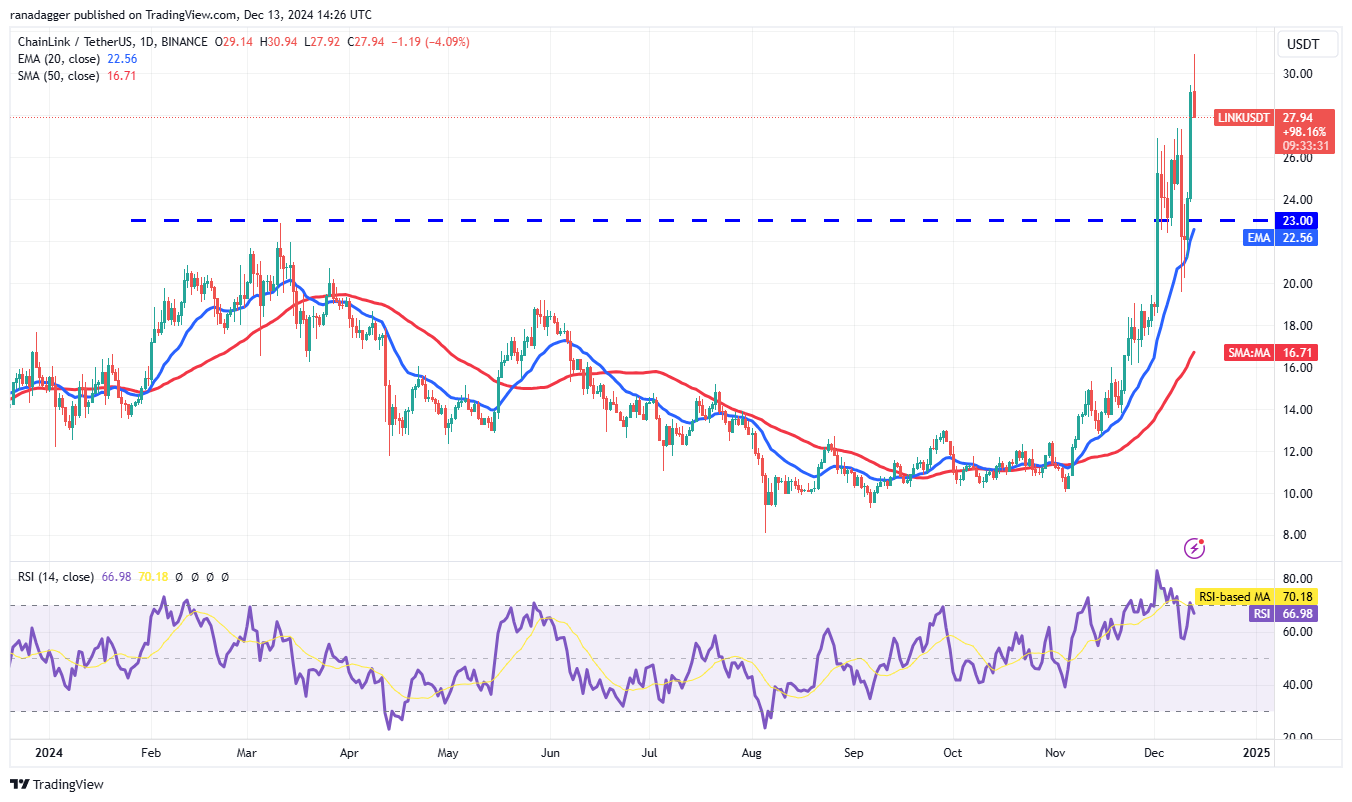Click the red SMA:MA tag near price scale
The height and width of the screenshot is (802, 1352).
tap(1248, 352)
